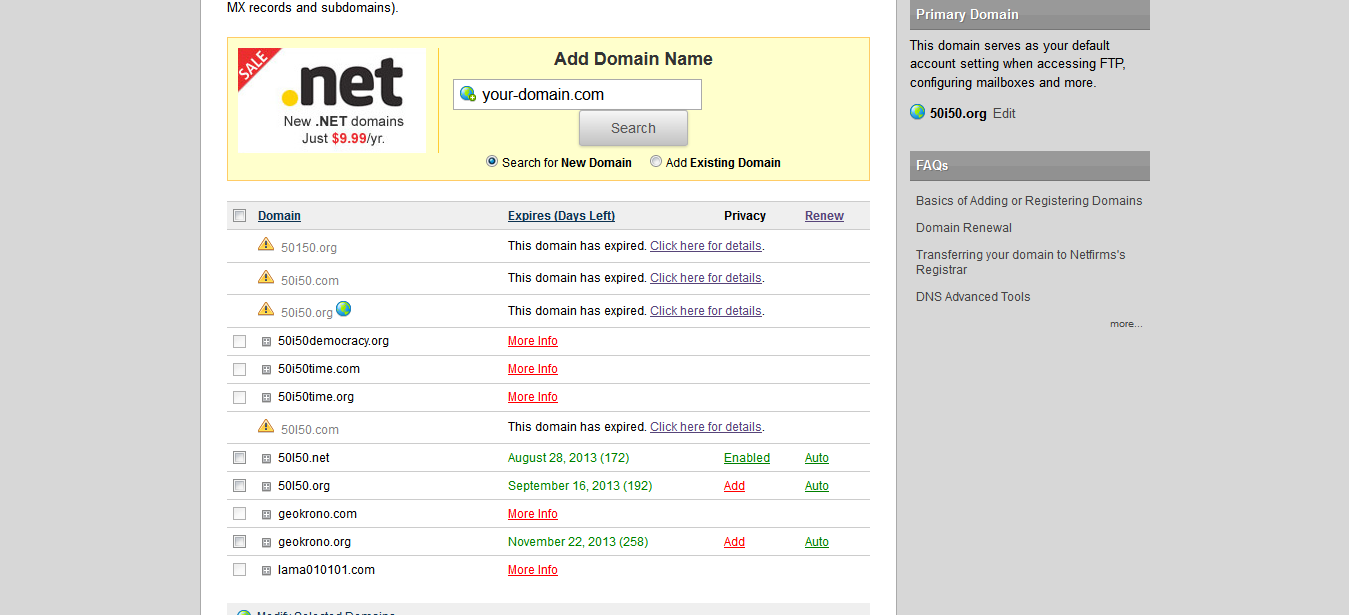This screenshot has height=615, width=1349.
Task: Expand the 50i50time.org row
Action: pos(266,398)
